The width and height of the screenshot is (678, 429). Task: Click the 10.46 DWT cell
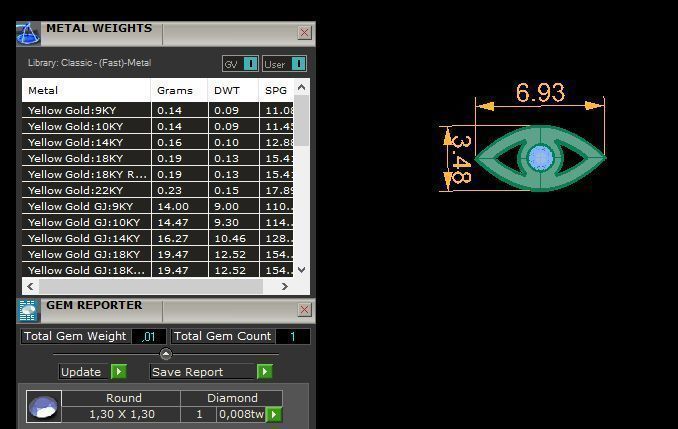point(233,238)
